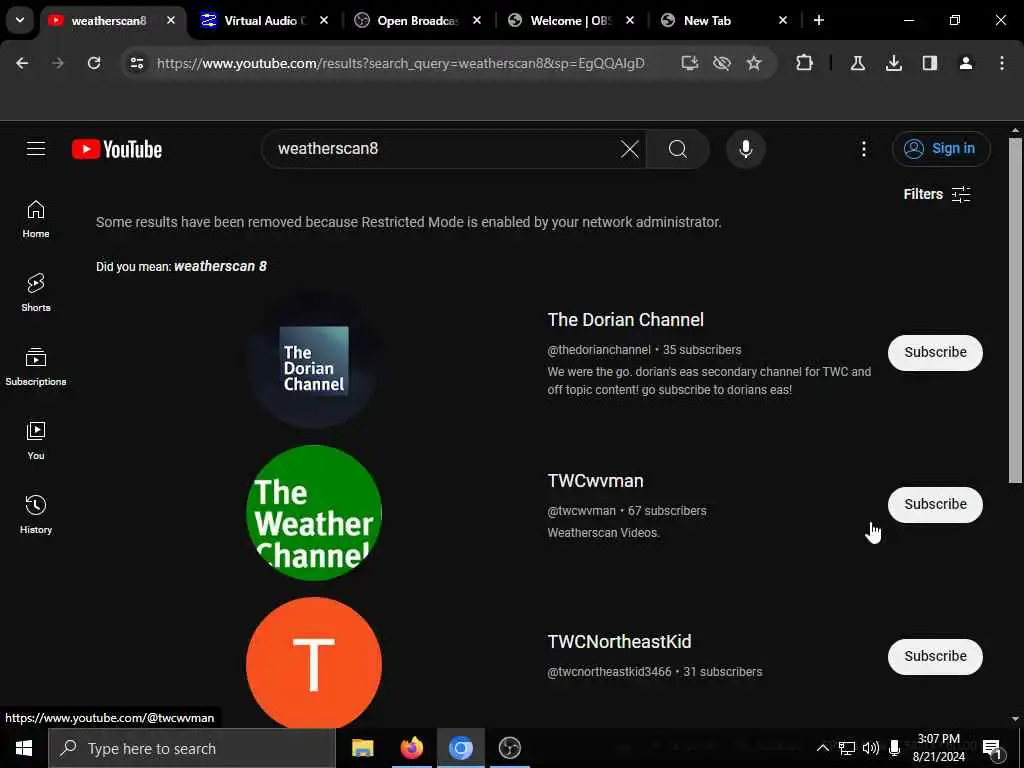This screenshot has height=768, width=1024.
Task: Open Chrome Labs flask icon
Action: tap(857, 63)
